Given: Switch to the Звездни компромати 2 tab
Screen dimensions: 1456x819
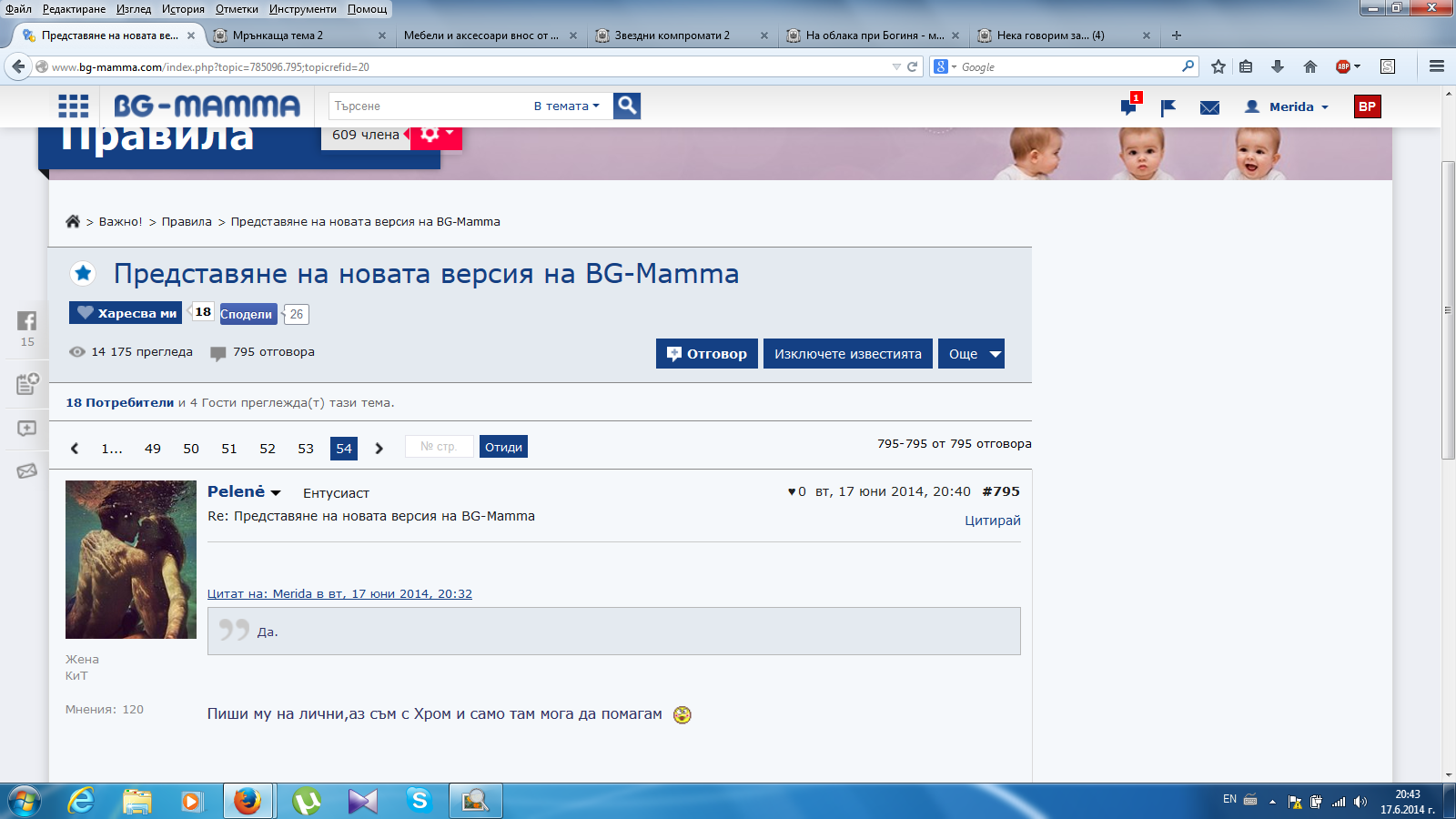Looking at the screenshot, I should coord(672,35).
